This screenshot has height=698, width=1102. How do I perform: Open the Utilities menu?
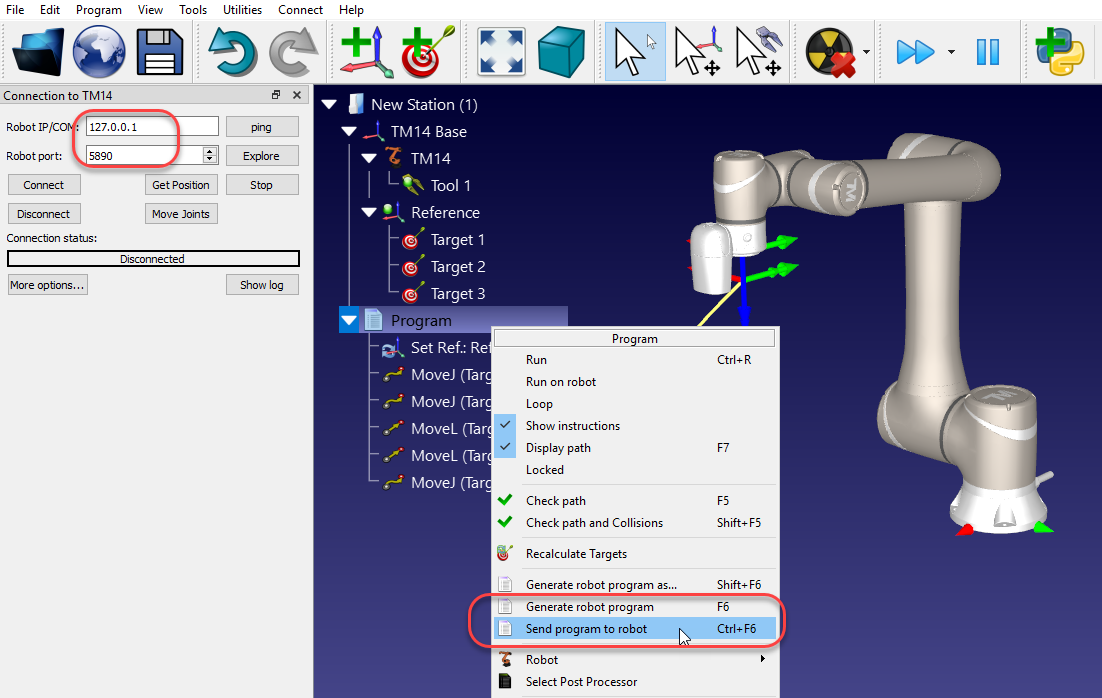(242, 9)
